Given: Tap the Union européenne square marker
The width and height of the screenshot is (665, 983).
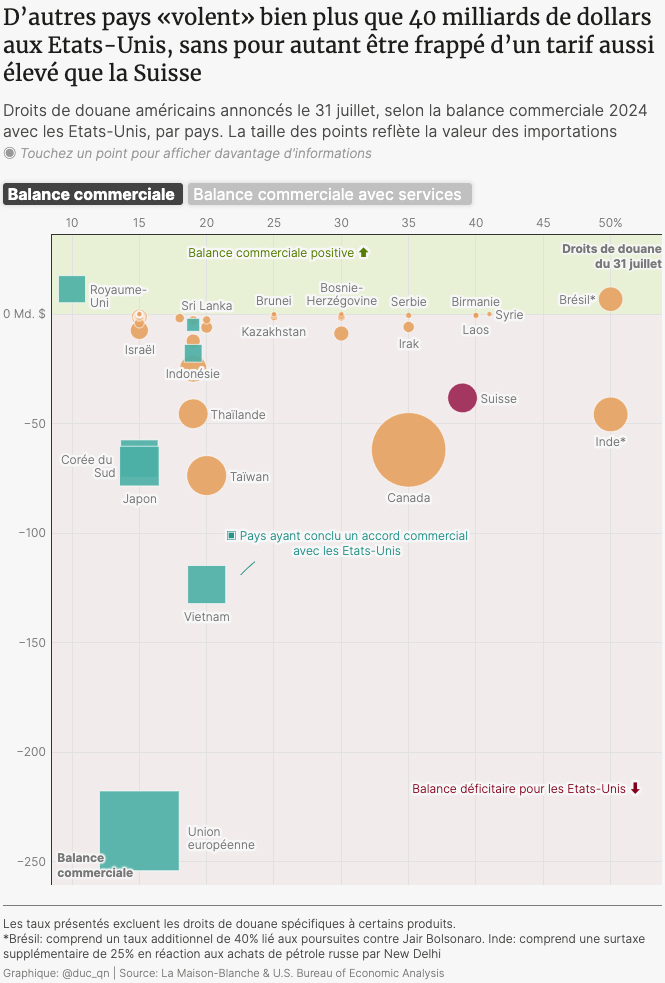Looking at the screenshot, I should pos(139,830).
